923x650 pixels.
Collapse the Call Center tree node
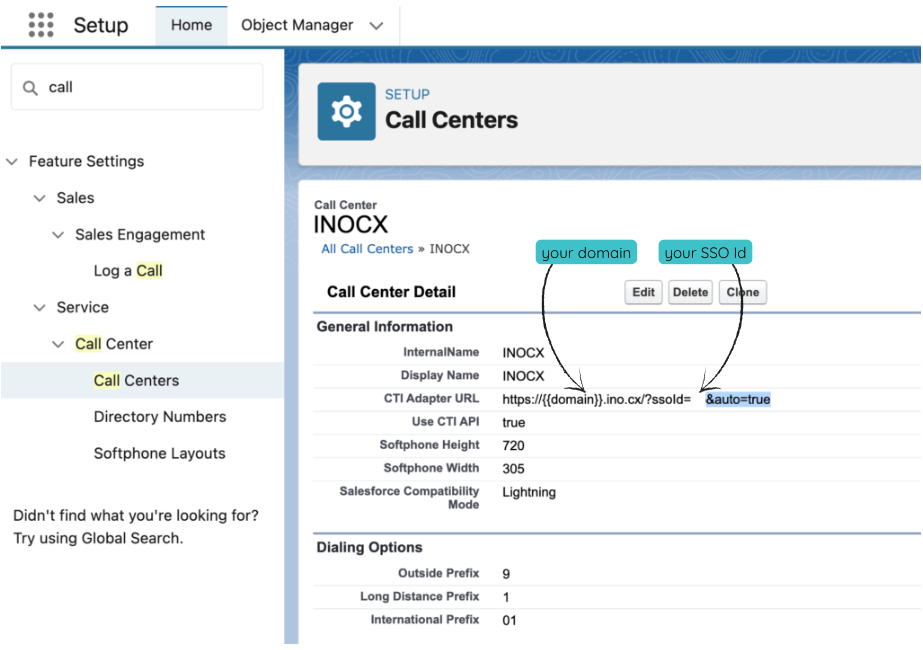[58, 344]
